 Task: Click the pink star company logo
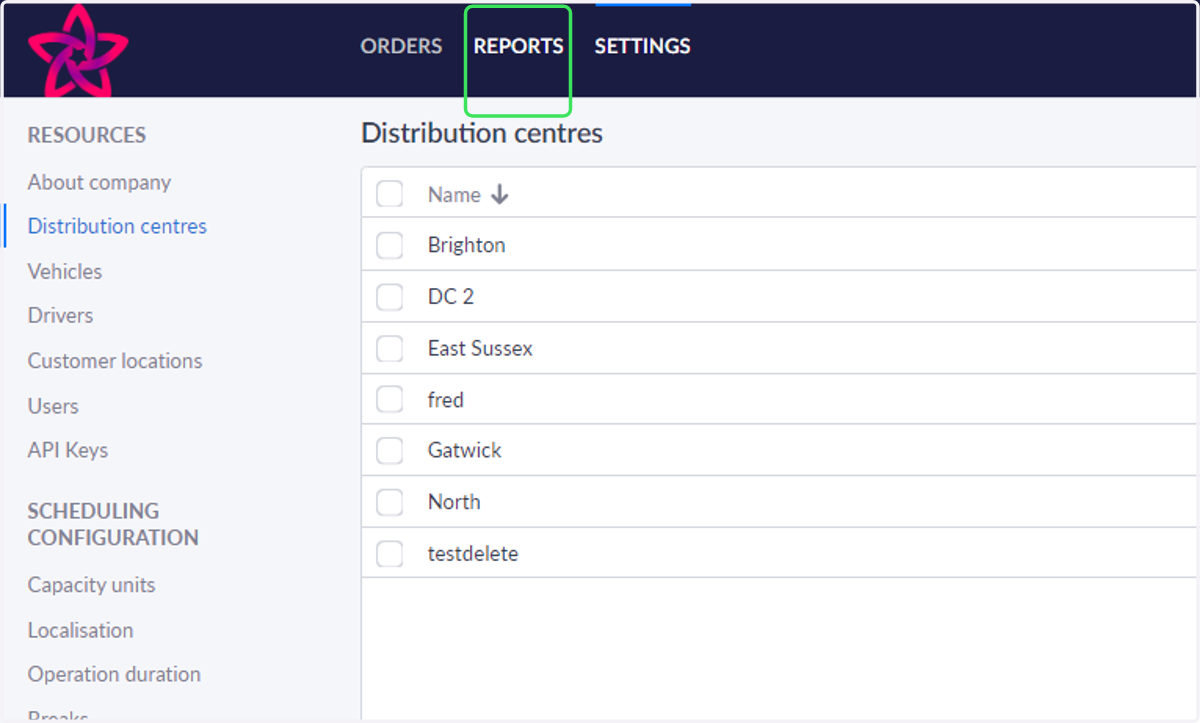(78, 50)
